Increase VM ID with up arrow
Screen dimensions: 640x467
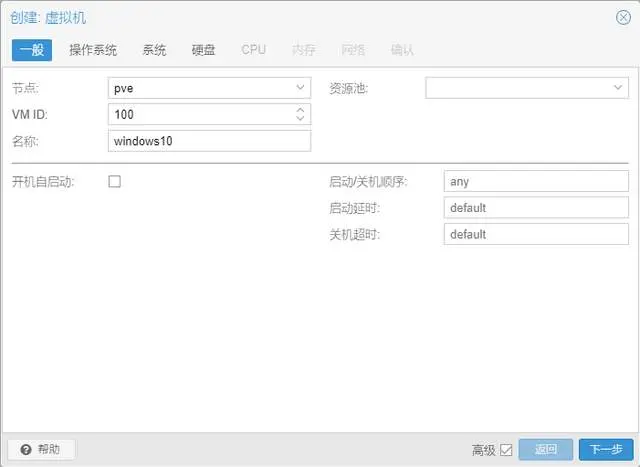[x=300, y=110]
